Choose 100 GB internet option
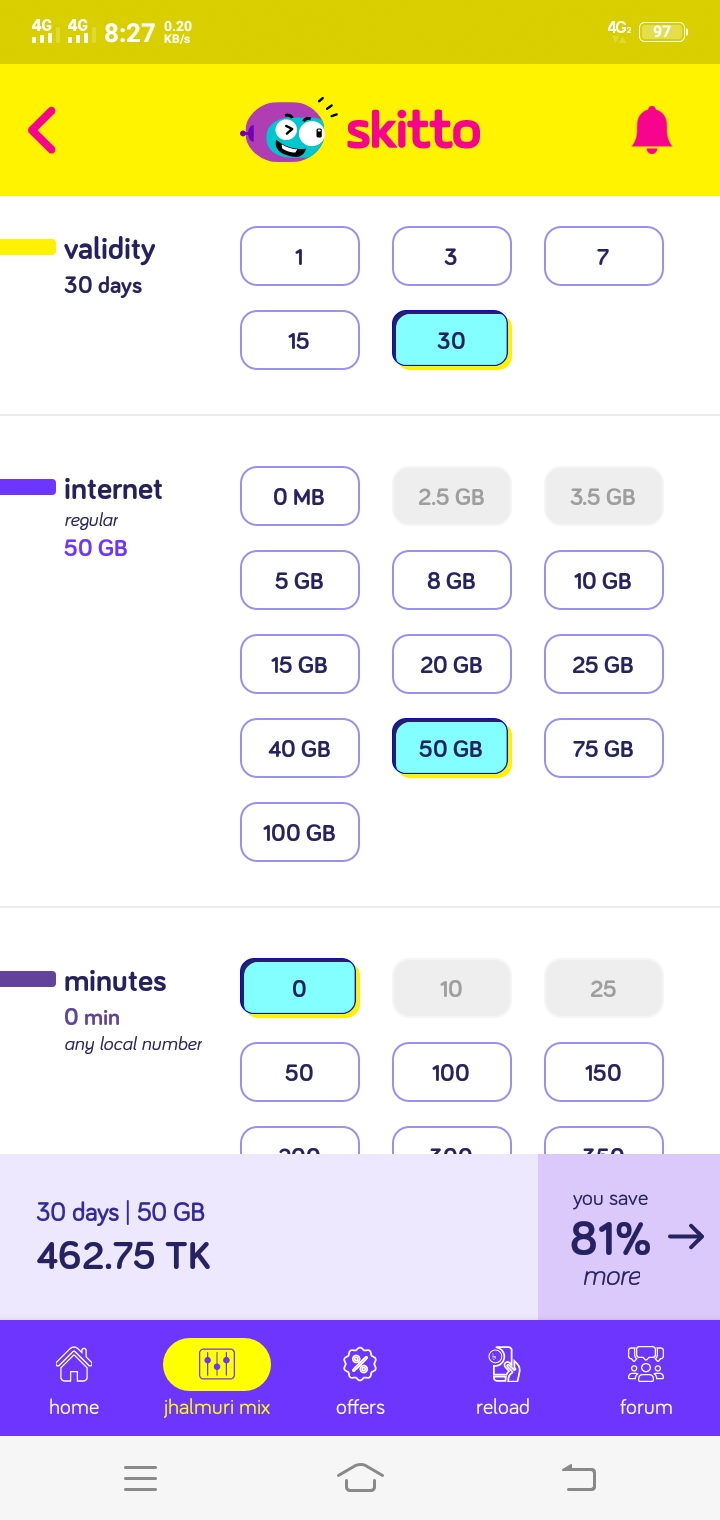720x1520 pixels. [x=299, y=833]
